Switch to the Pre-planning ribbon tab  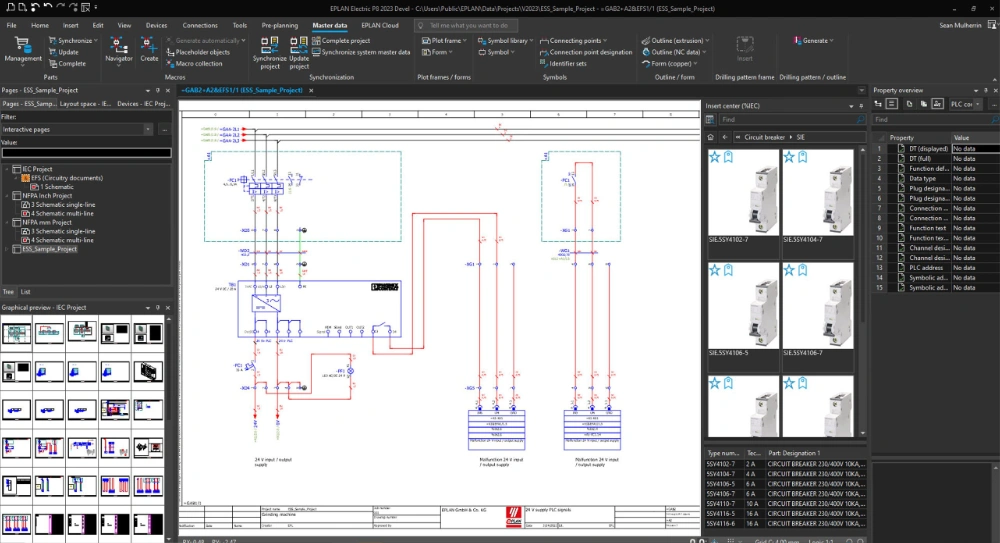pos(279,25)
